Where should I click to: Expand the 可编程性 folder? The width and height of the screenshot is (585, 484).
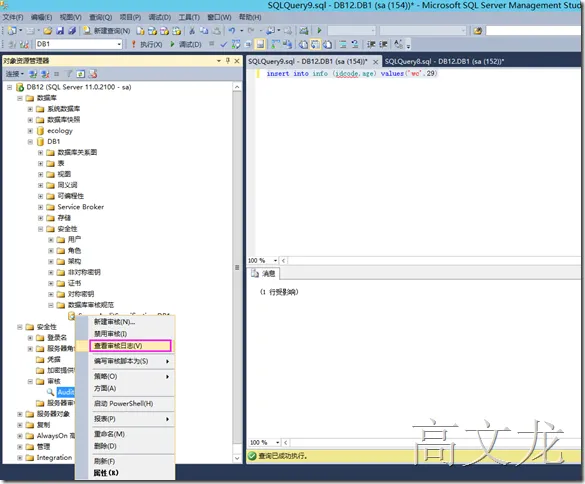(x=40, y=196)
